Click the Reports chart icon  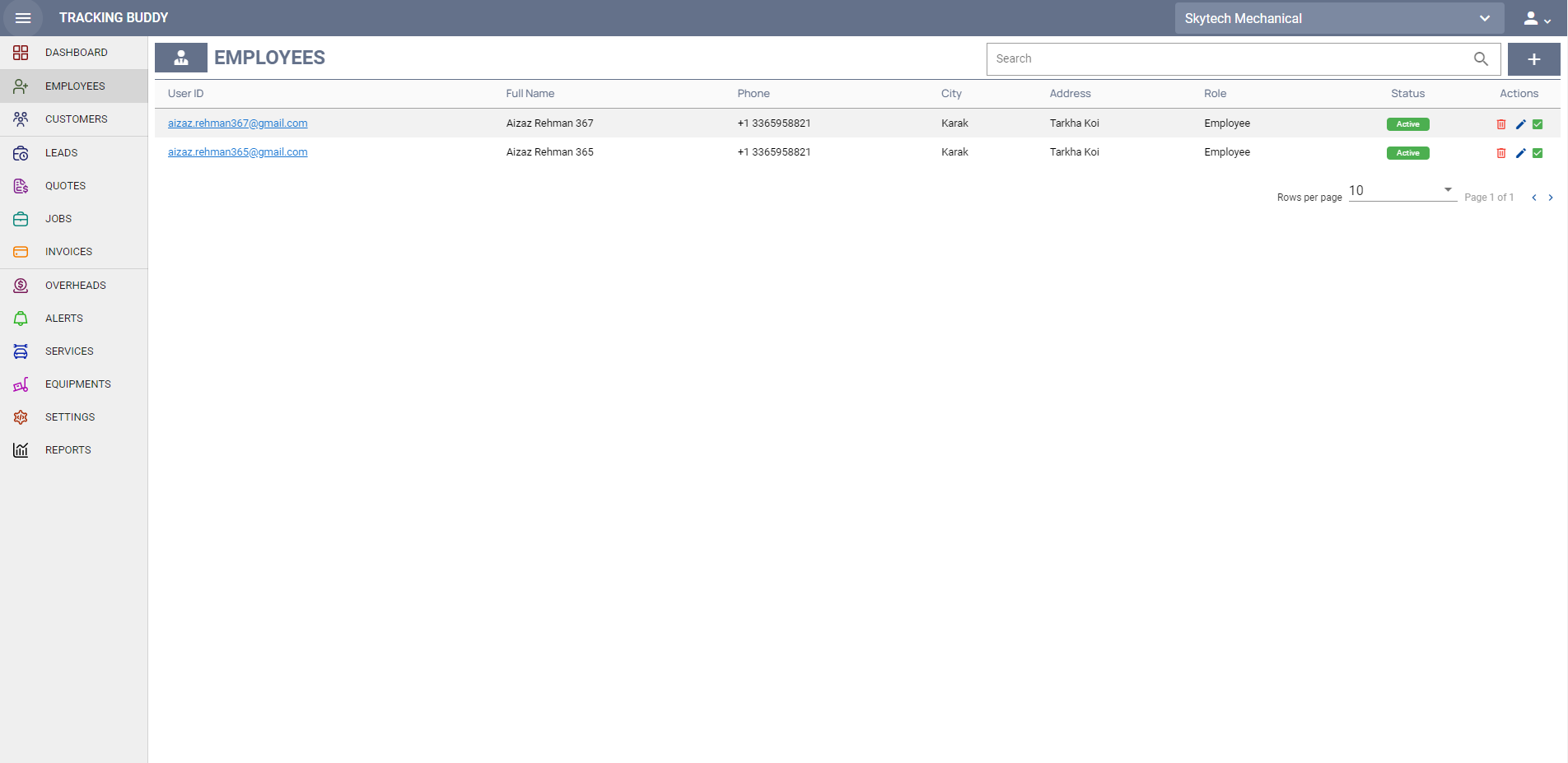coord(21,450)
